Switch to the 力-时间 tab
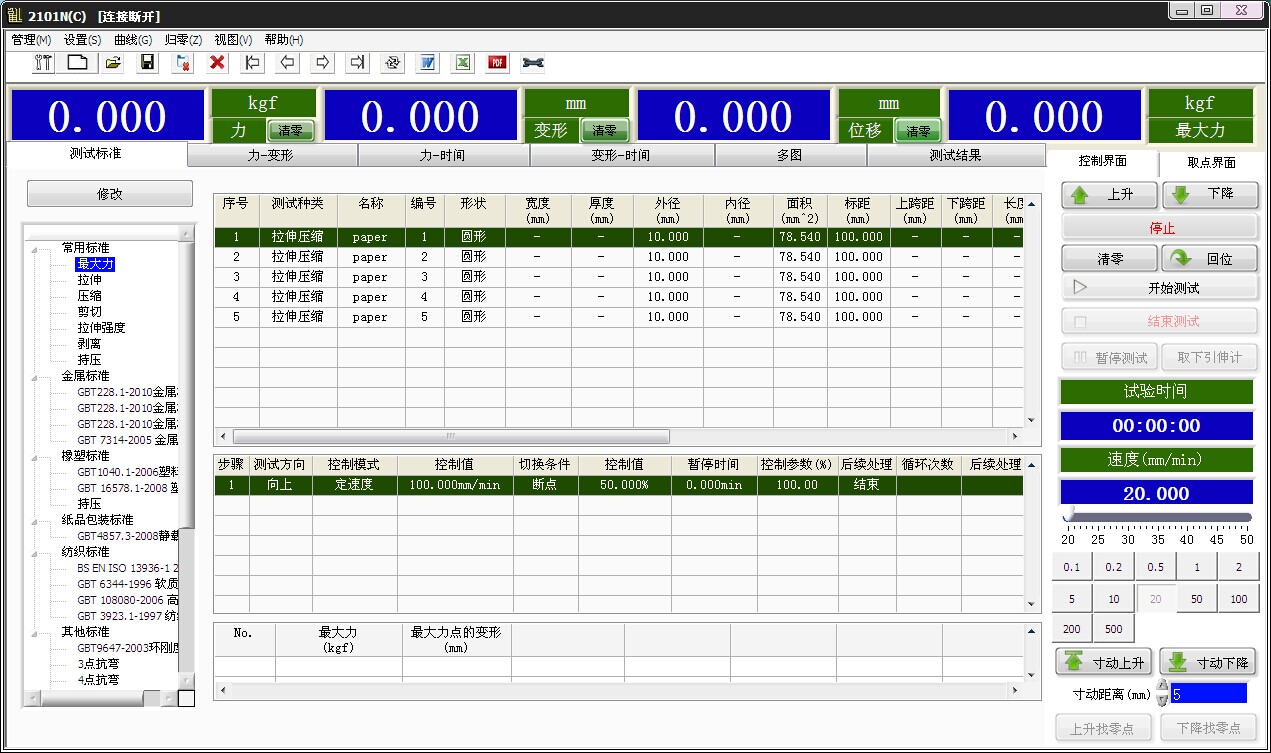This screenshot has width=1271, height=753. point(443,156)
